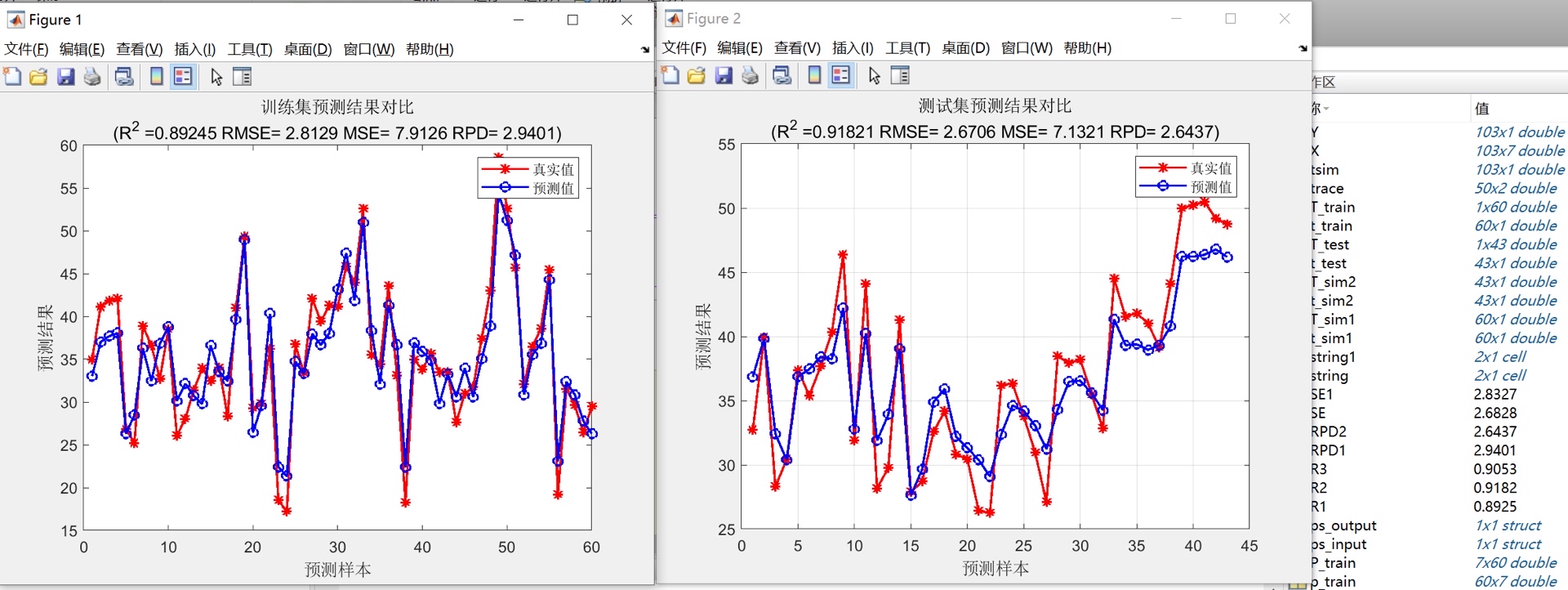
Task: Insert colorbar via Figure 2 toolbar icon
Action: [x=814, y=75]
